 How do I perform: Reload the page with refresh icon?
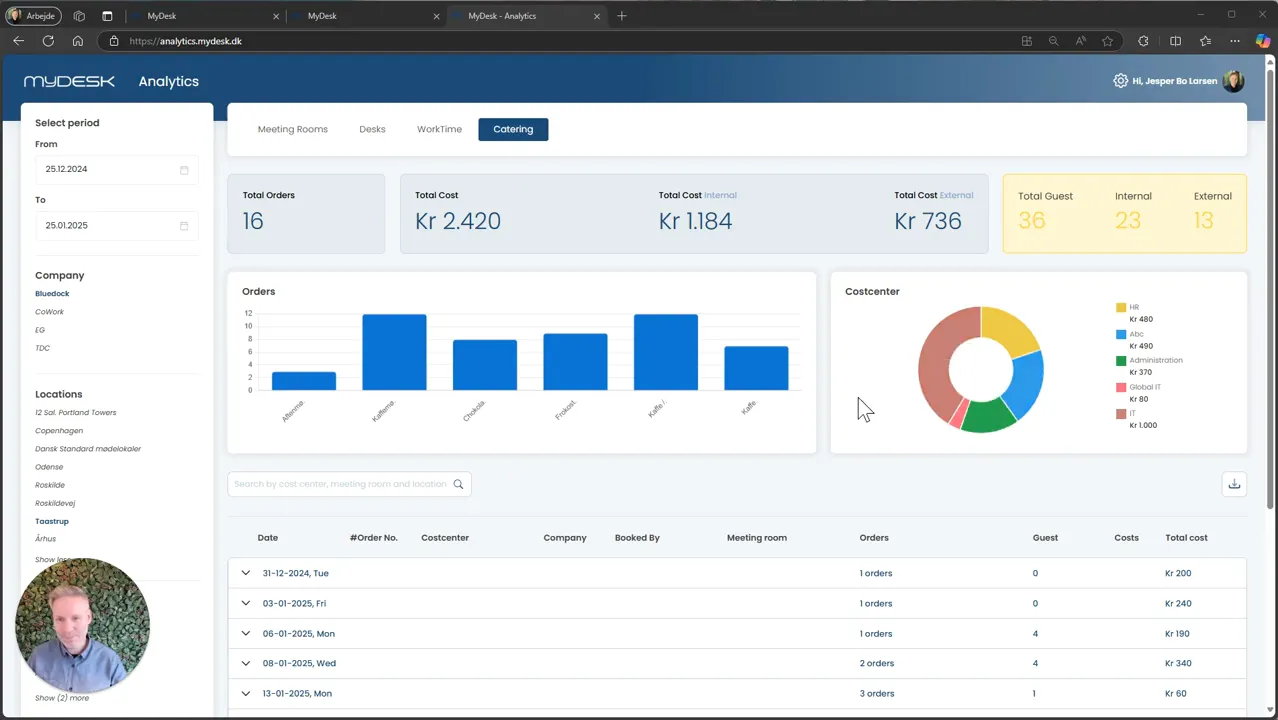click(x=48, y=41)
